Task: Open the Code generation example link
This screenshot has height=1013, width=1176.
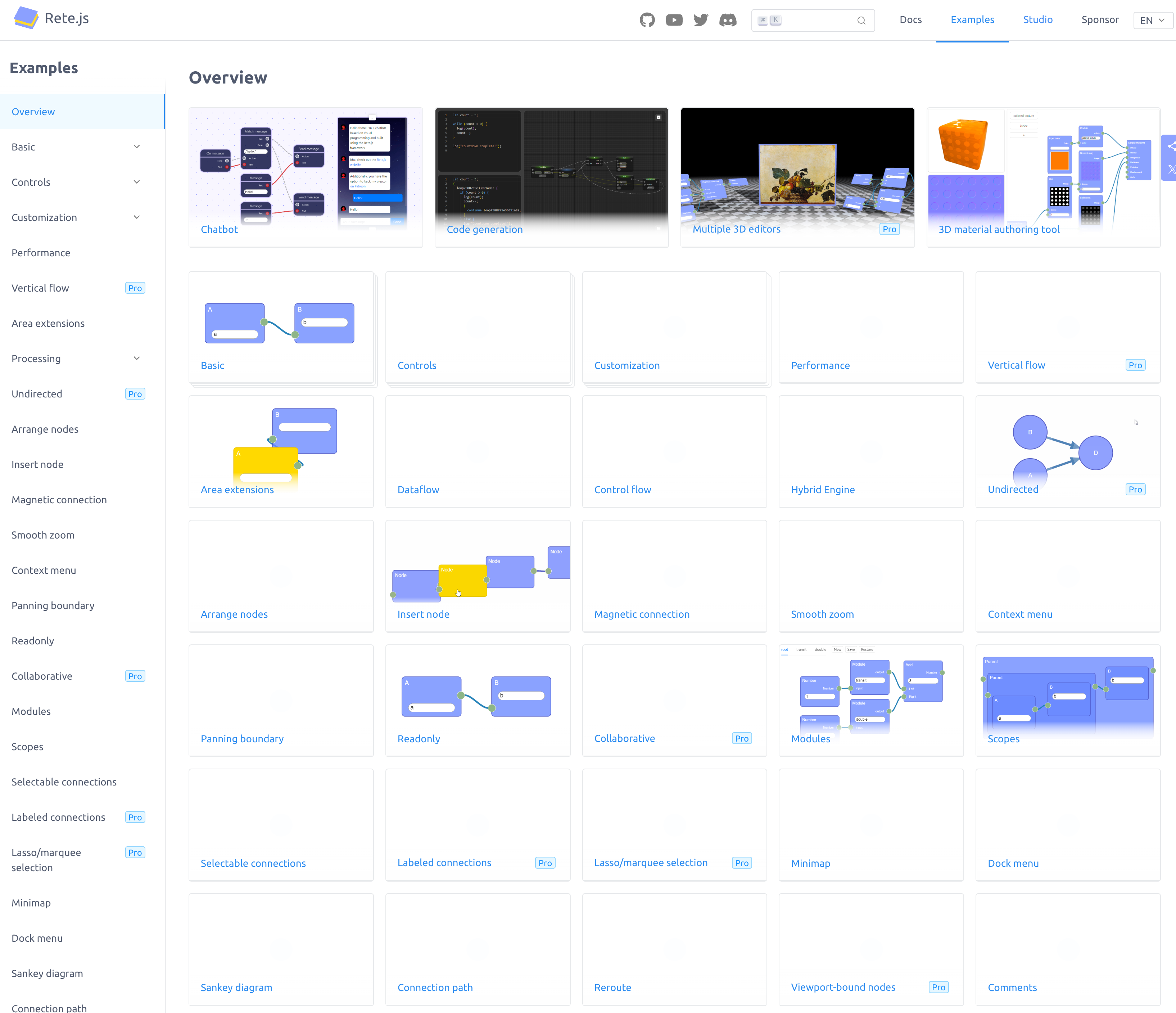Action: click(x=485, y=229)
